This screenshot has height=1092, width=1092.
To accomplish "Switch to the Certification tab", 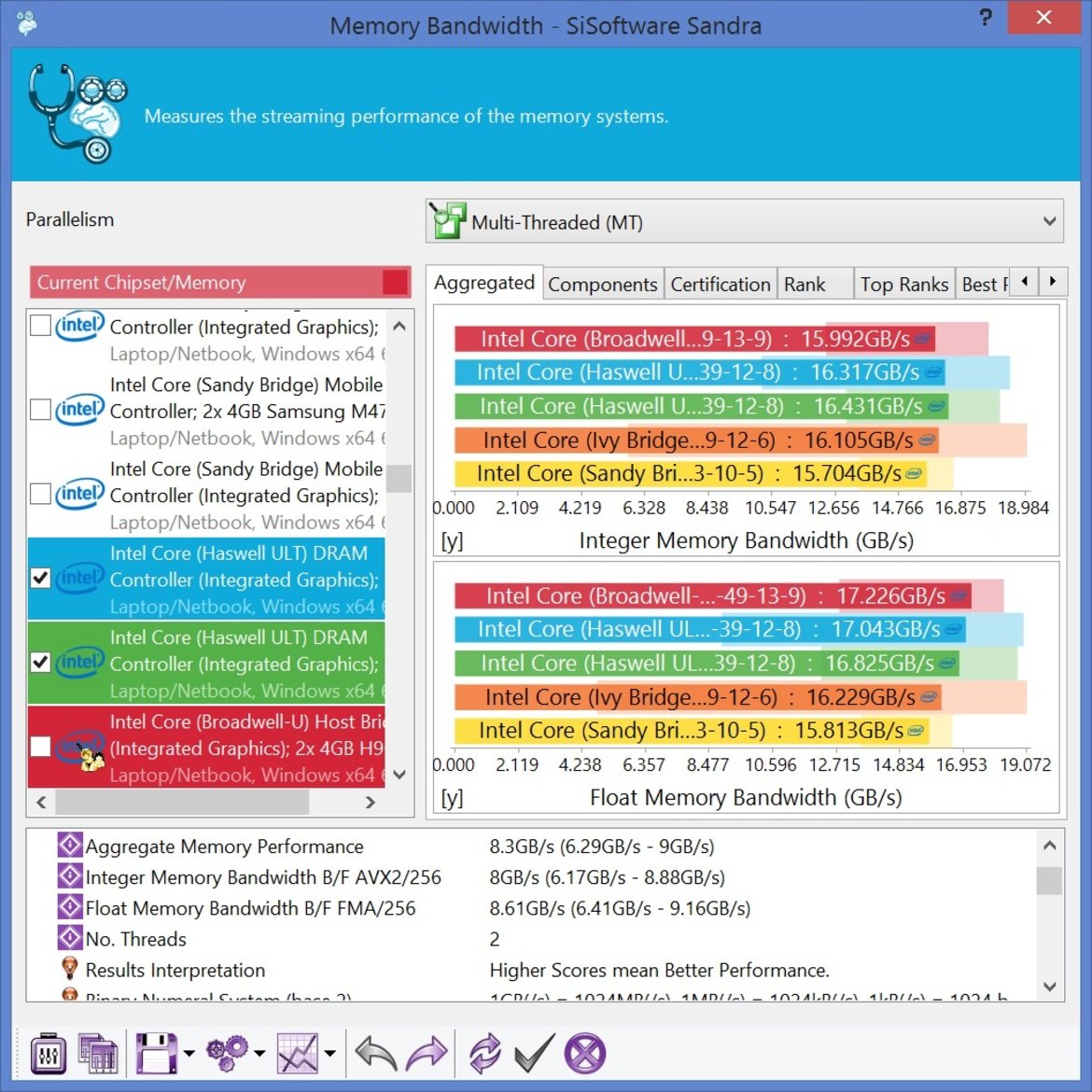I will 721,284.
